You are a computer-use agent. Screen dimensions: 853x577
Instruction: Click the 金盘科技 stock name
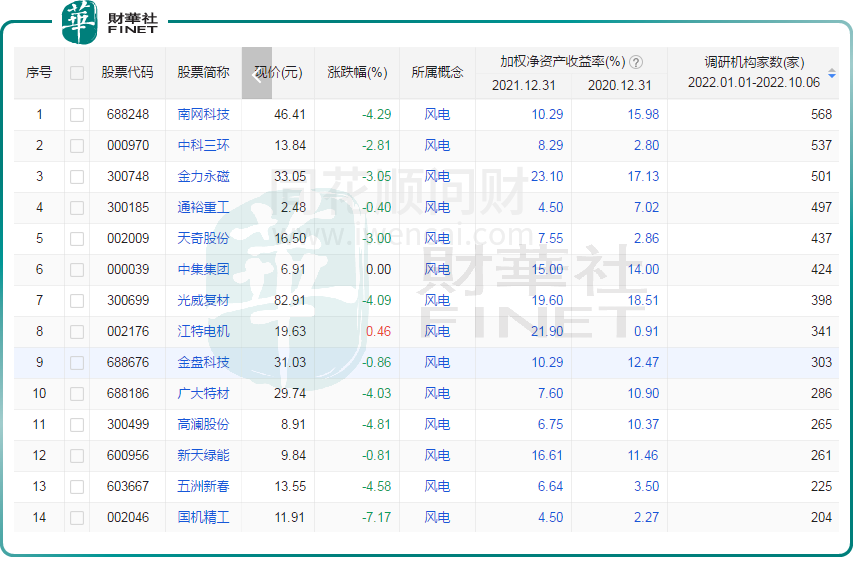coord(203,362)
